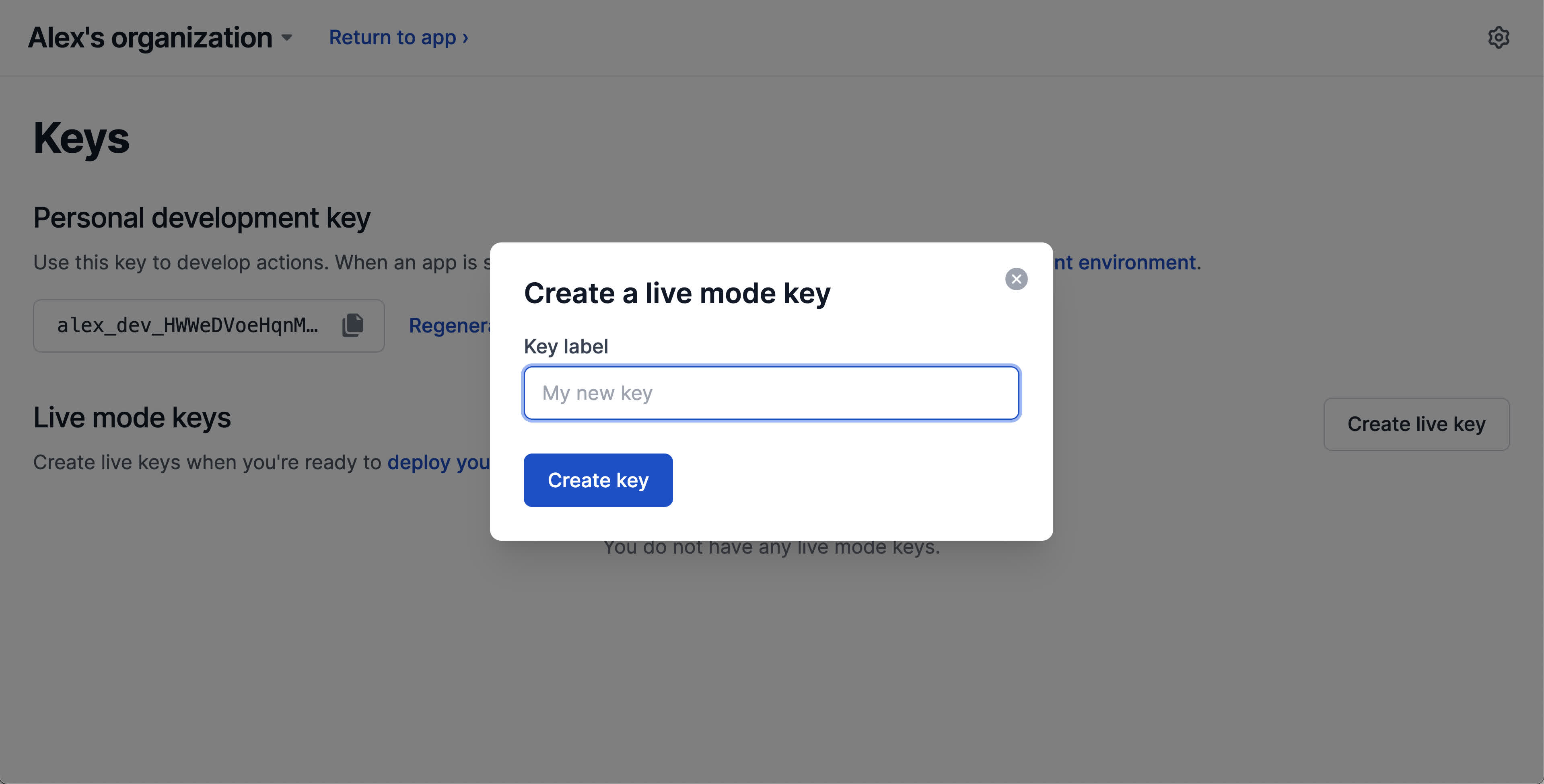
Task: Click the Keys page heading
Action: coord(82,138)
